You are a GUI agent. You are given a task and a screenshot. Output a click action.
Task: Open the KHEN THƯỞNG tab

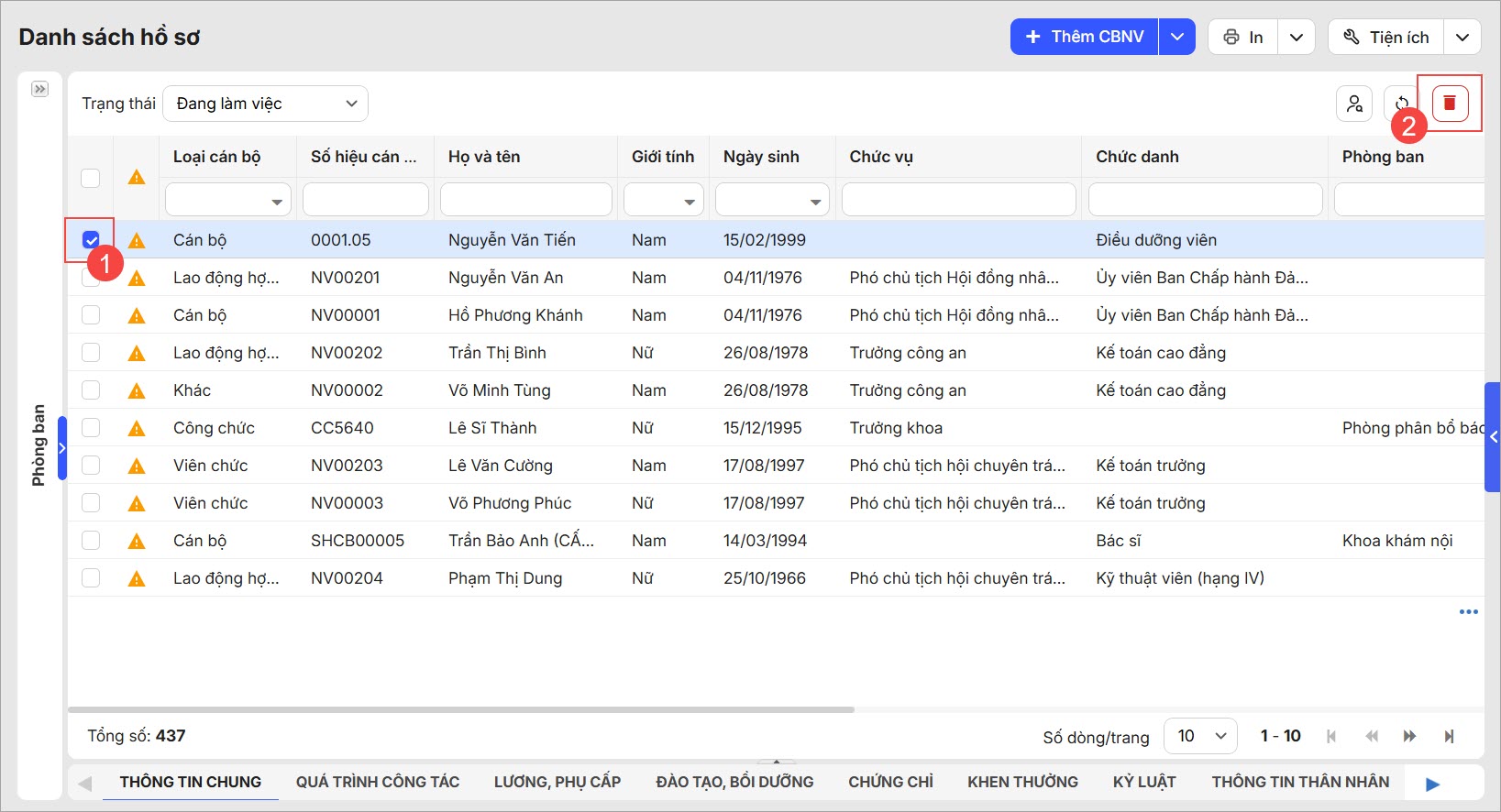1022,782
